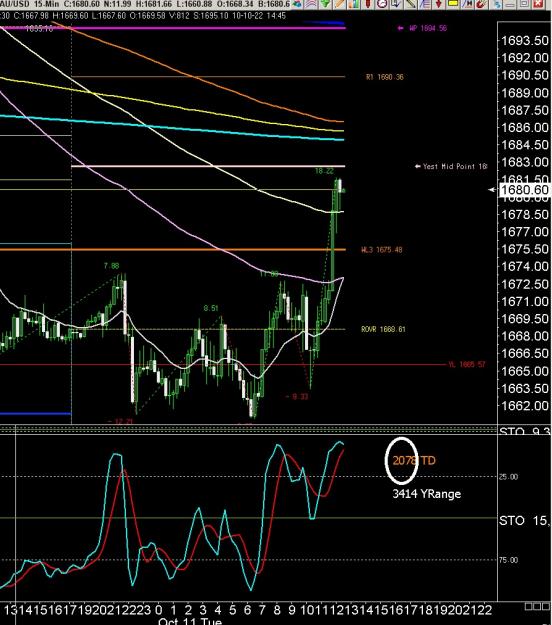The height and width of the screenshot is (625, 552).
Task: Click the orange 2078 TD label
Action: tap(414, 461)
